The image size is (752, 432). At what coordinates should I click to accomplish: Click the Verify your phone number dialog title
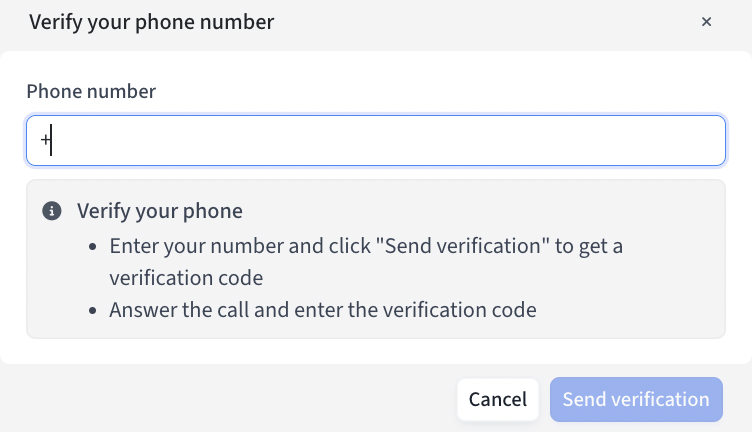152,22
